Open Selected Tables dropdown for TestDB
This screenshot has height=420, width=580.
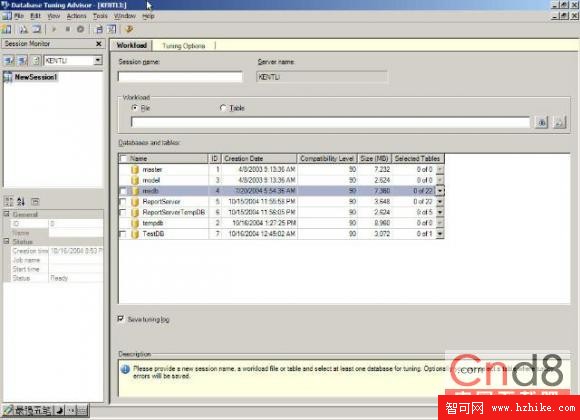pyautogui.click(x=440, y=234)
